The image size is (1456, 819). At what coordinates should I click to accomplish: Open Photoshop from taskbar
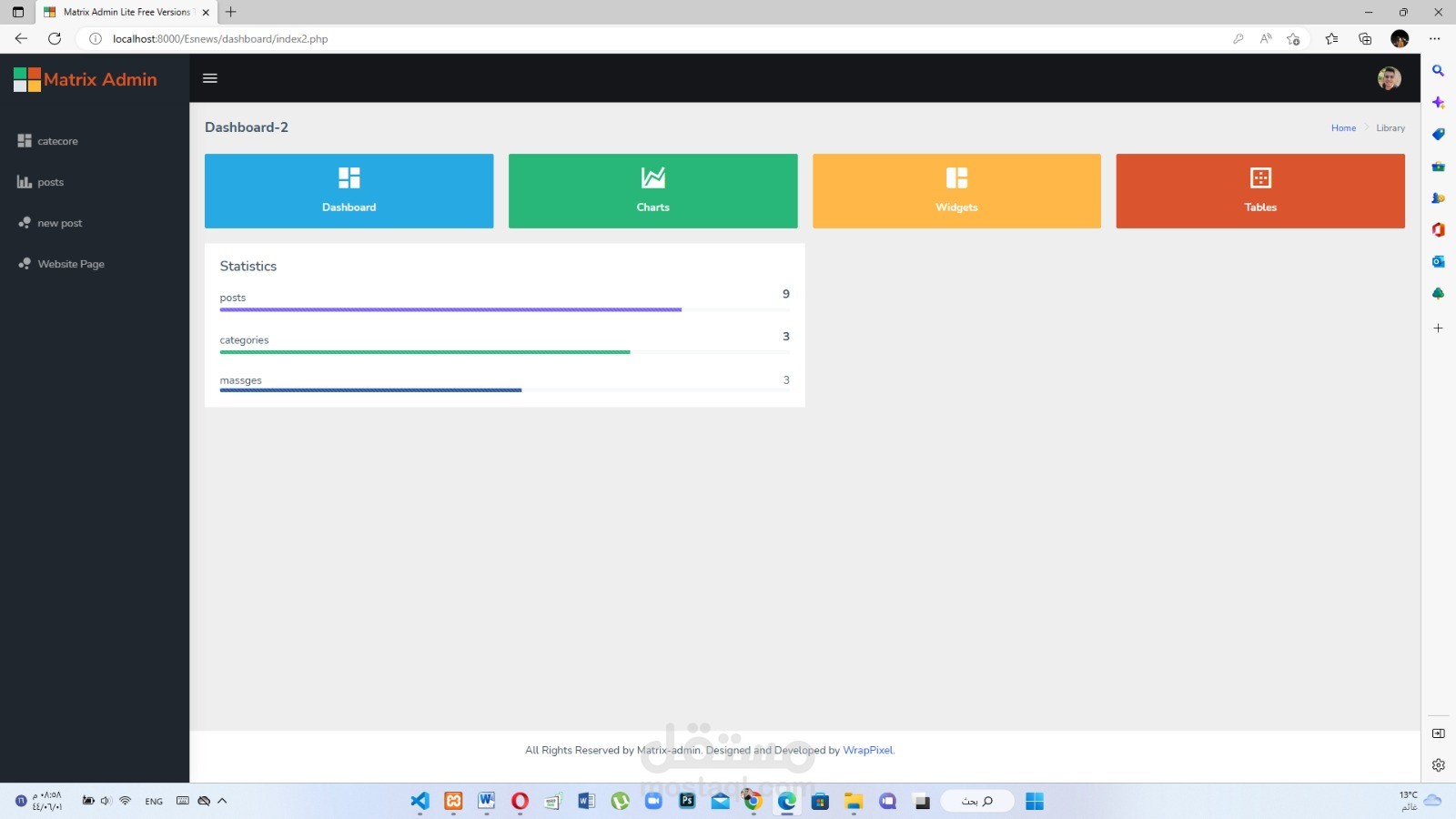click(x=687, y=801)
